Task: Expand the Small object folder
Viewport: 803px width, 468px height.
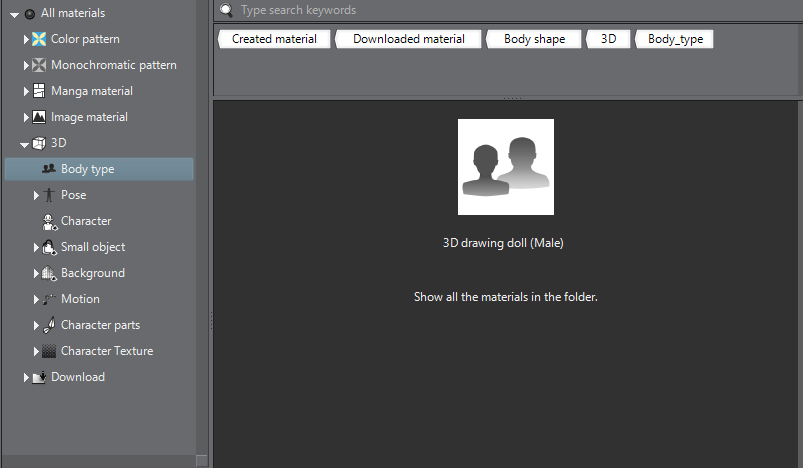Action: point(36,248)
